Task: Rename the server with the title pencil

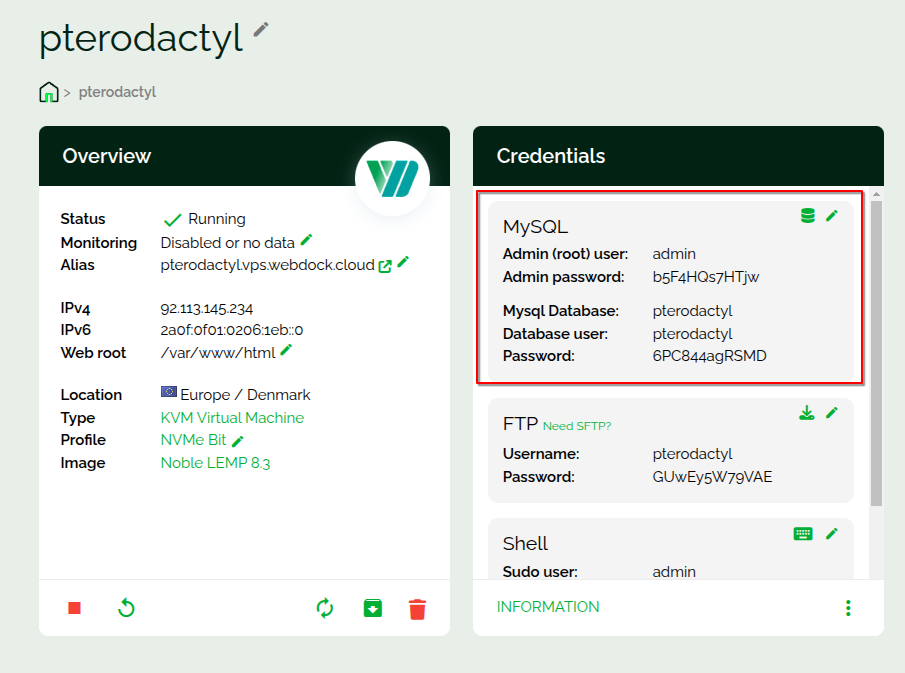Action: pos(261,29)
